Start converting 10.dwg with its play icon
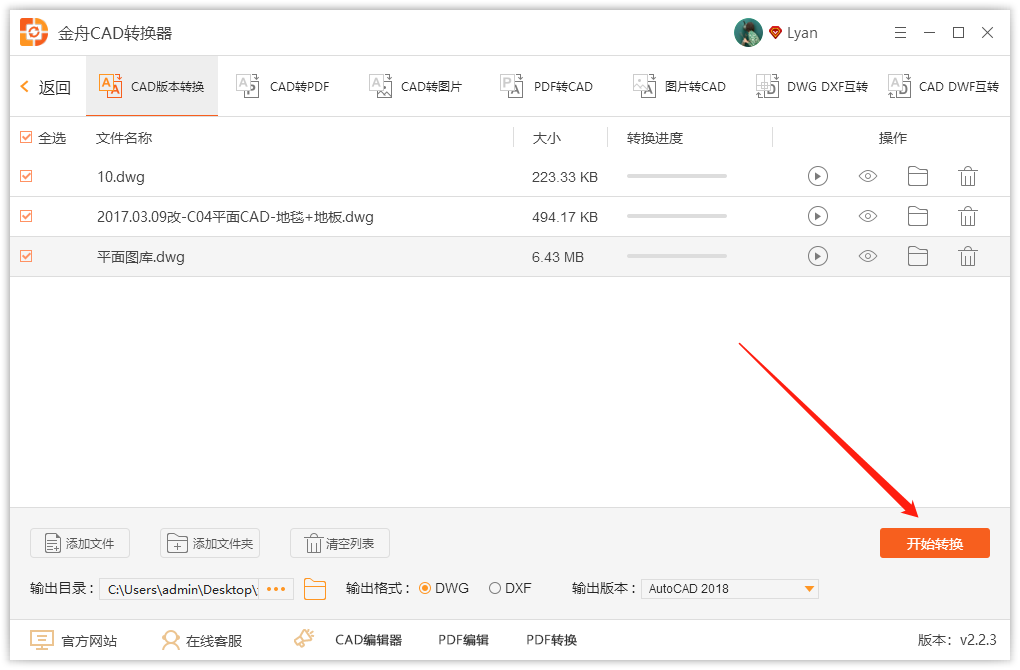The image size is (1020, 670). coord(817,176)
